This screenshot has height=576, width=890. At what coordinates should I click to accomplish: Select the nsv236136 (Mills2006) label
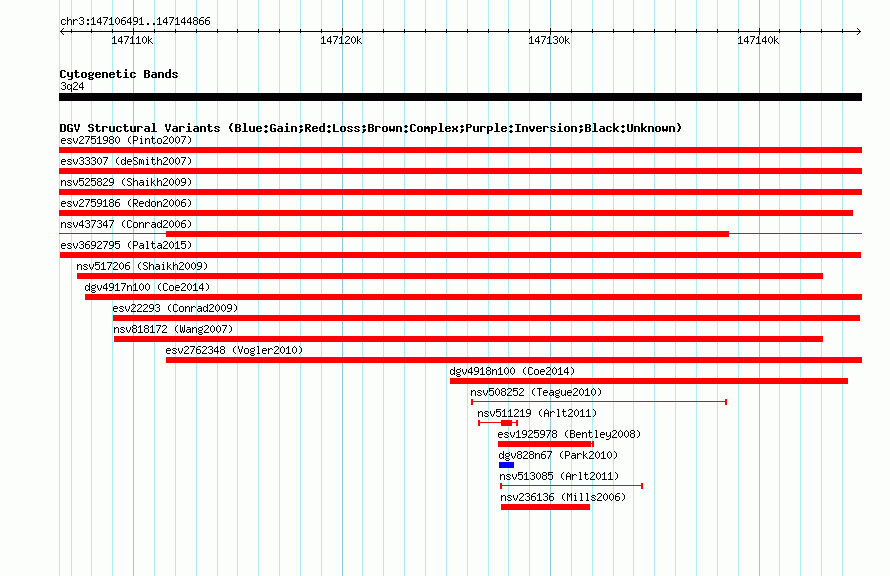pyautogui.click(x=563, y=497)
